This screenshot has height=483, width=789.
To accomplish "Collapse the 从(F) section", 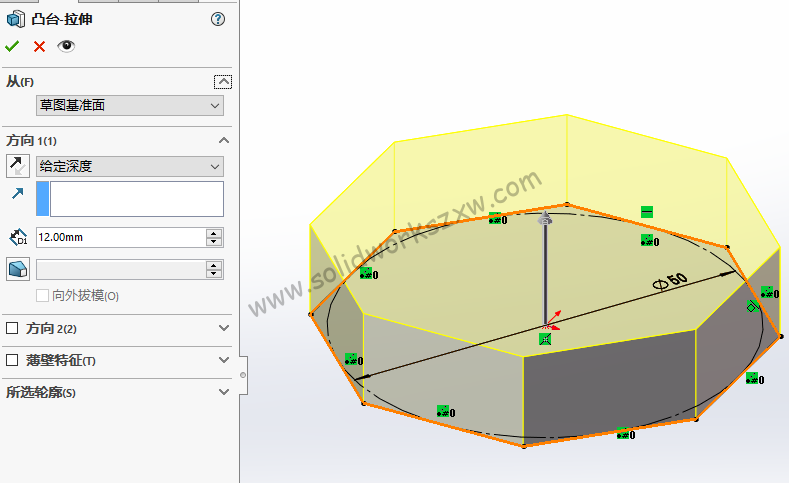I will (x=223, y=82).
